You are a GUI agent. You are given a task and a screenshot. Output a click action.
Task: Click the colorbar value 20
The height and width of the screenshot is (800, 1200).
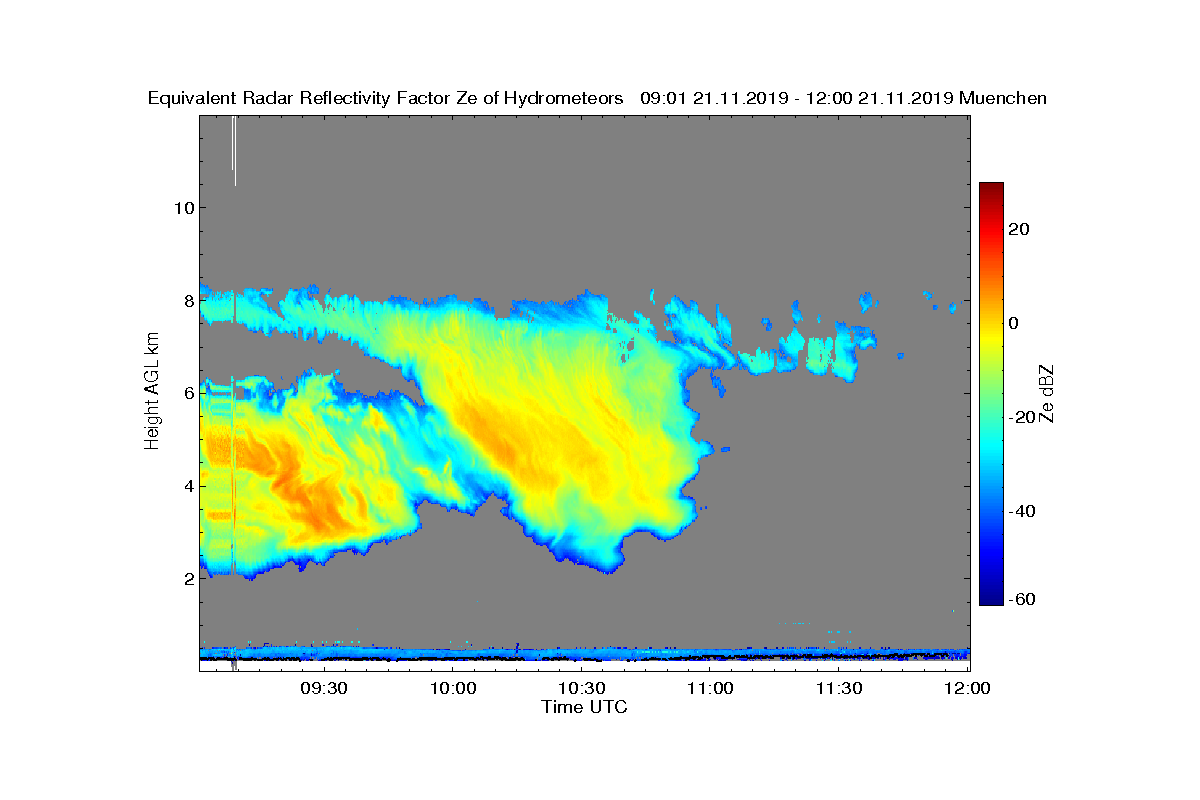(1019, 229)
